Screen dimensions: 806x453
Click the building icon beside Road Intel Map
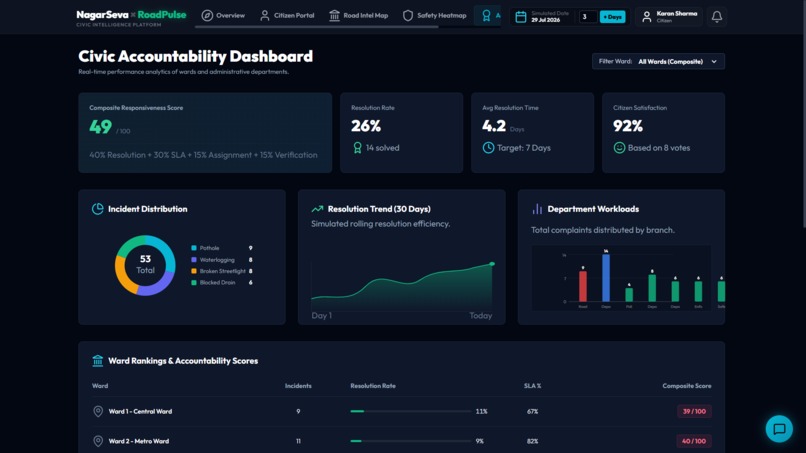click(334, 15)
